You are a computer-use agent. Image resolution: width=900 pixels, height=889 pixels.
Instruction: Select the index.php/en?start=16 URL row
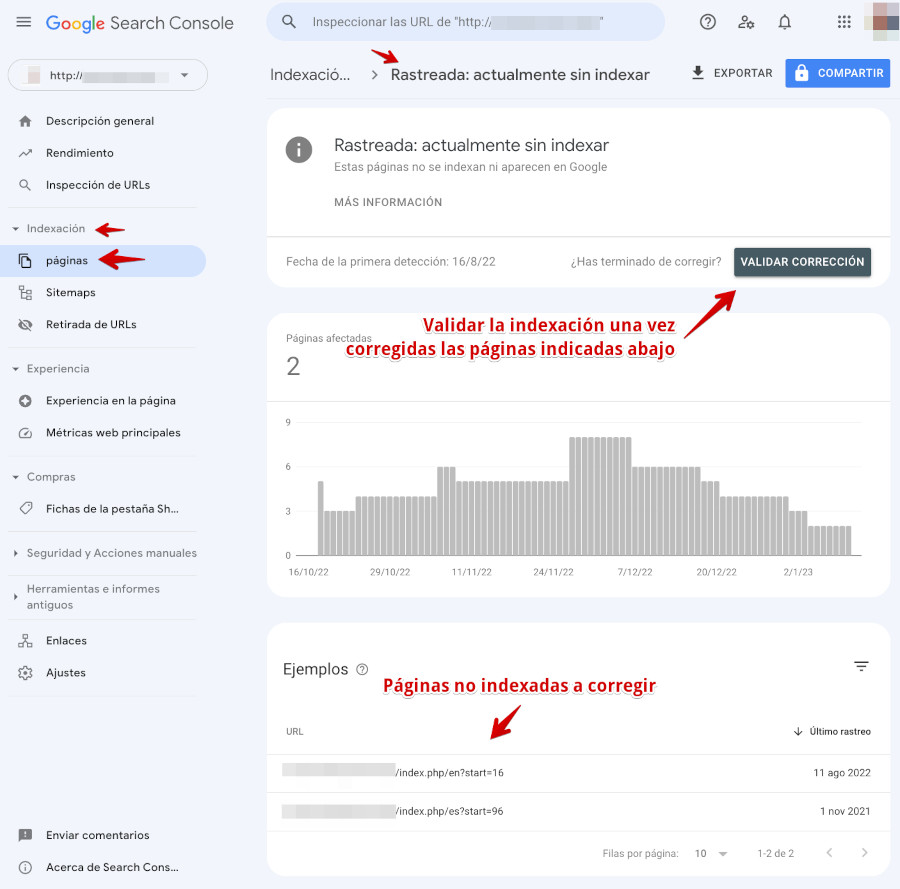pos(579,773)
